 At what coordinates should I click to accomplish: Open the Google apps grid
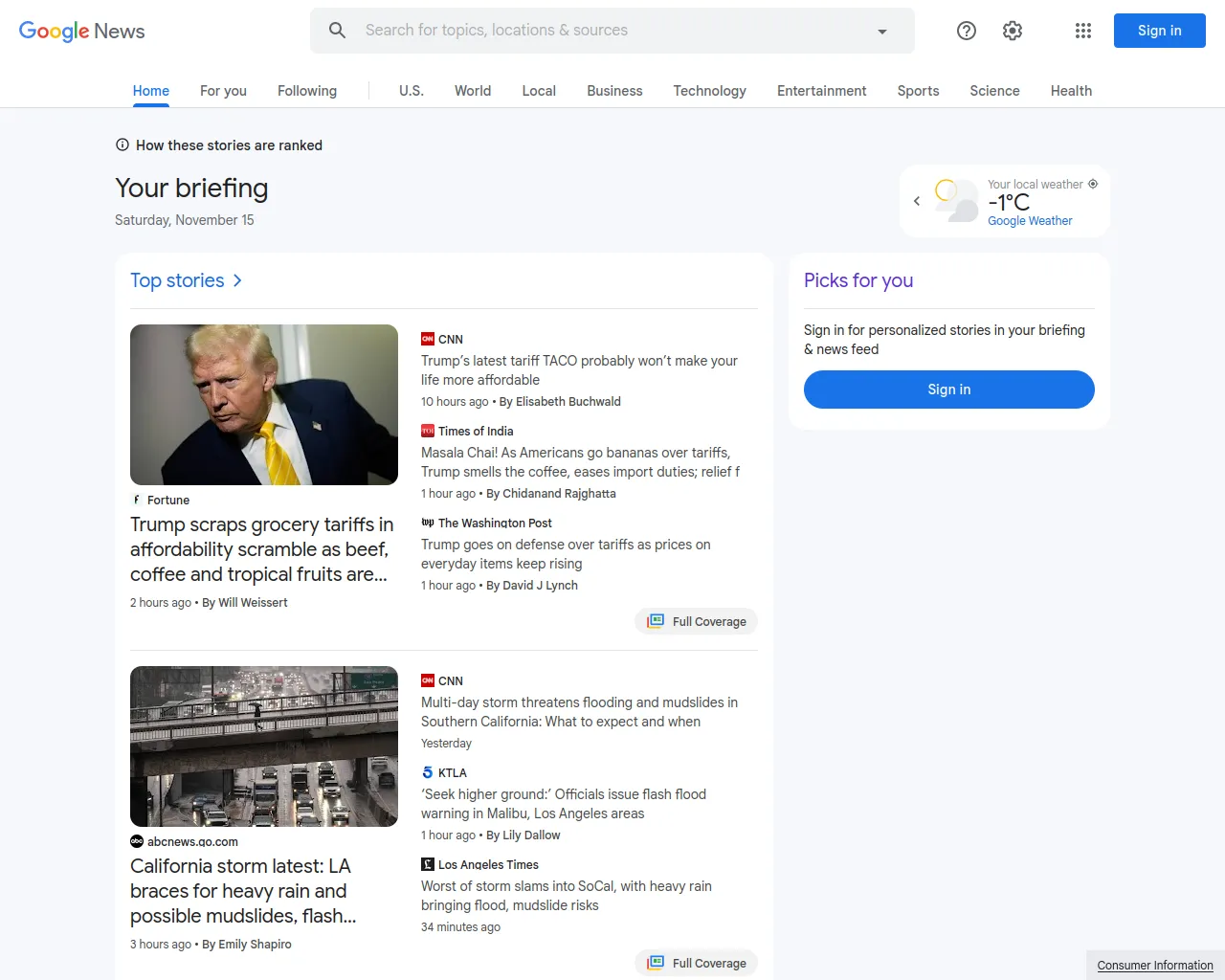tap(1083, 31)
